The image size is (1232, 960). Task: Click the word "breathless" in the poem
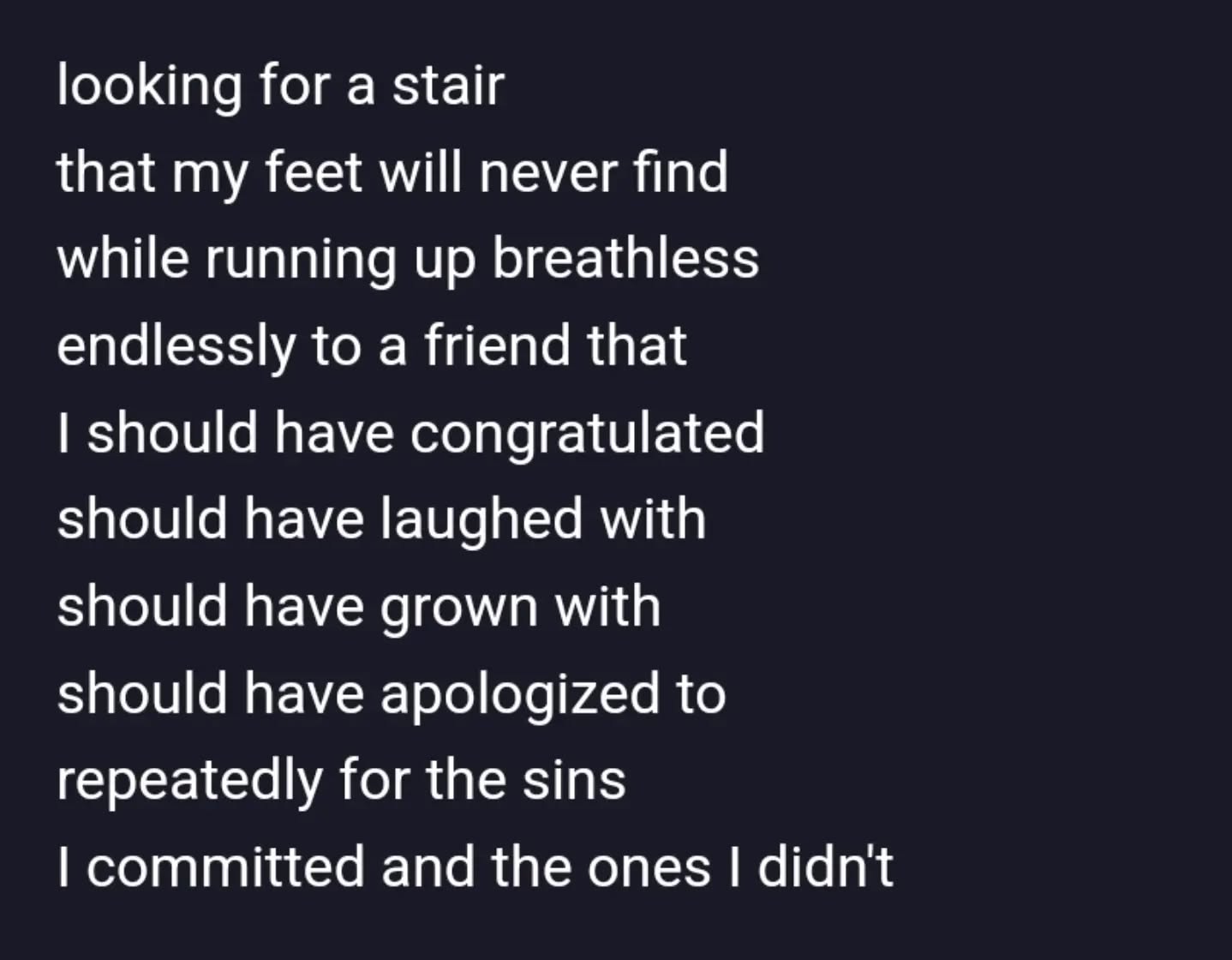(625, 259)
